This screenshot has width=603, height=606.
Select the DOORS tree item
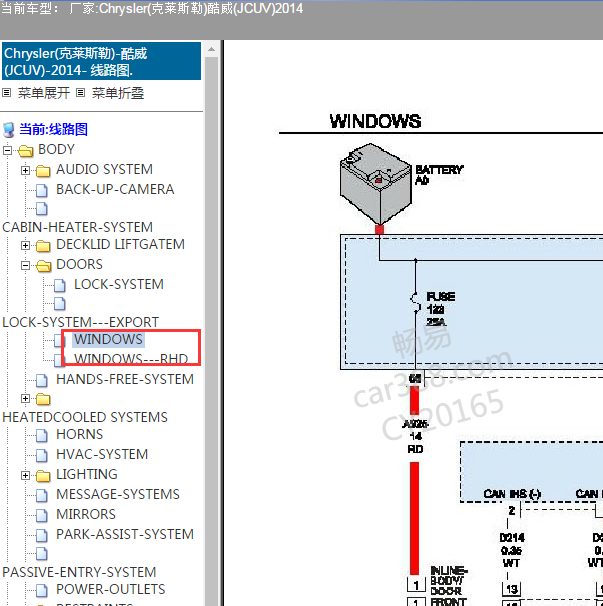pos(79,264)
